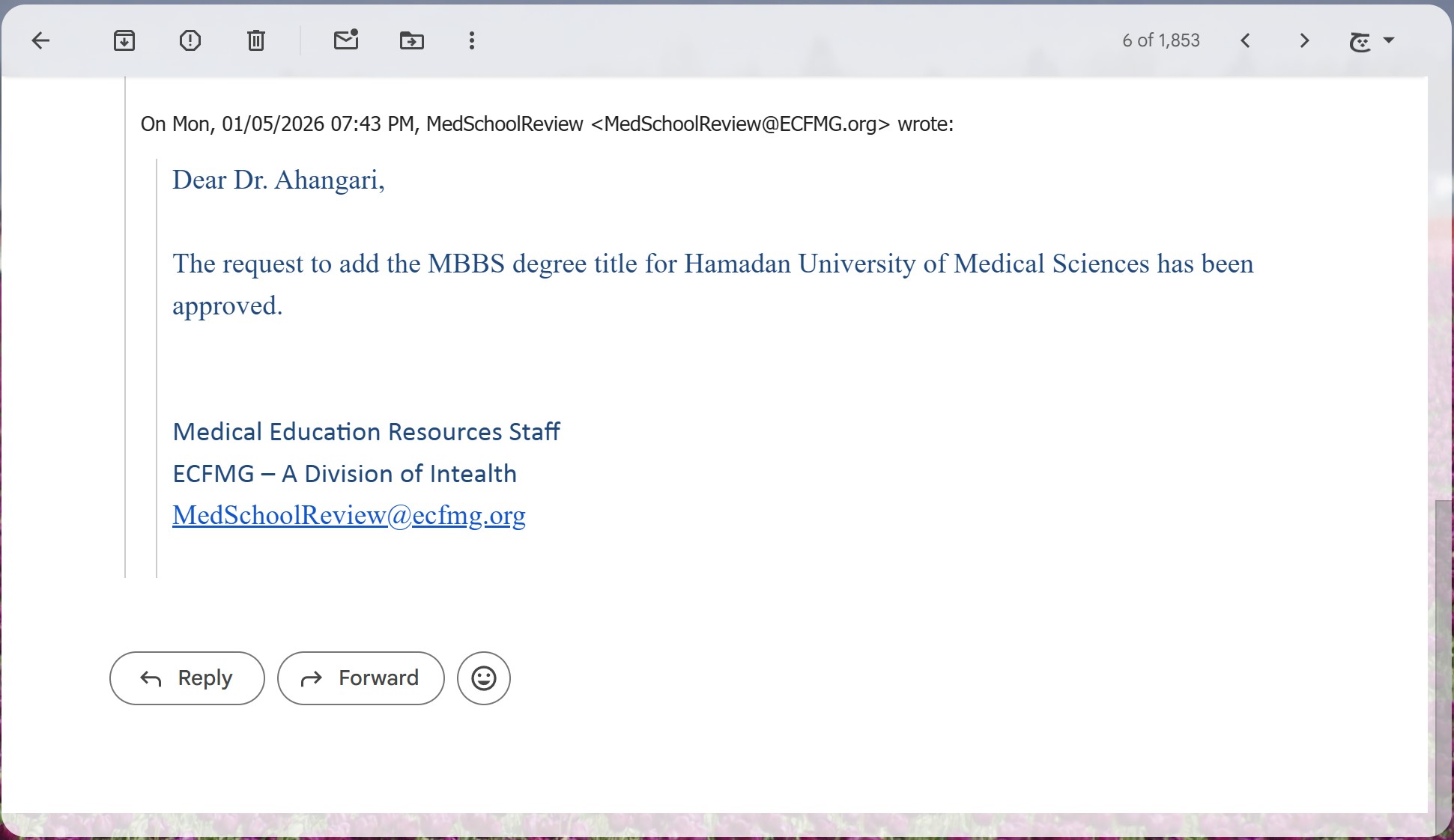The width and height of the screenshot is (1454, 840).
Task: Open the MedSchoolReview@ecfmg.org email link
Action: [349, 515]
